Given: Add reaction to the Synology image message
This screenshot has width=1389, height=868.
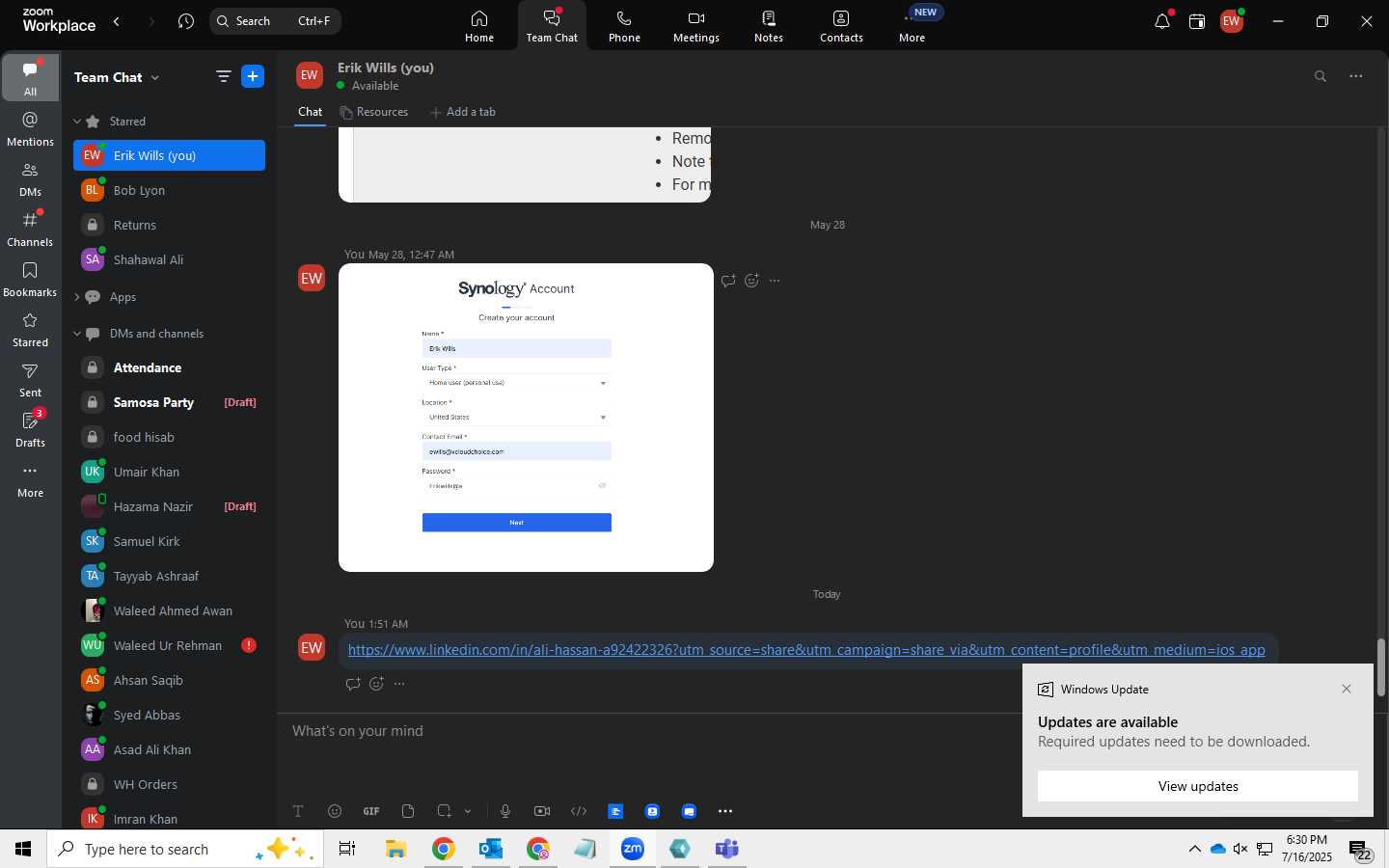Looking at the screenshot, I should tap(751, 281).
